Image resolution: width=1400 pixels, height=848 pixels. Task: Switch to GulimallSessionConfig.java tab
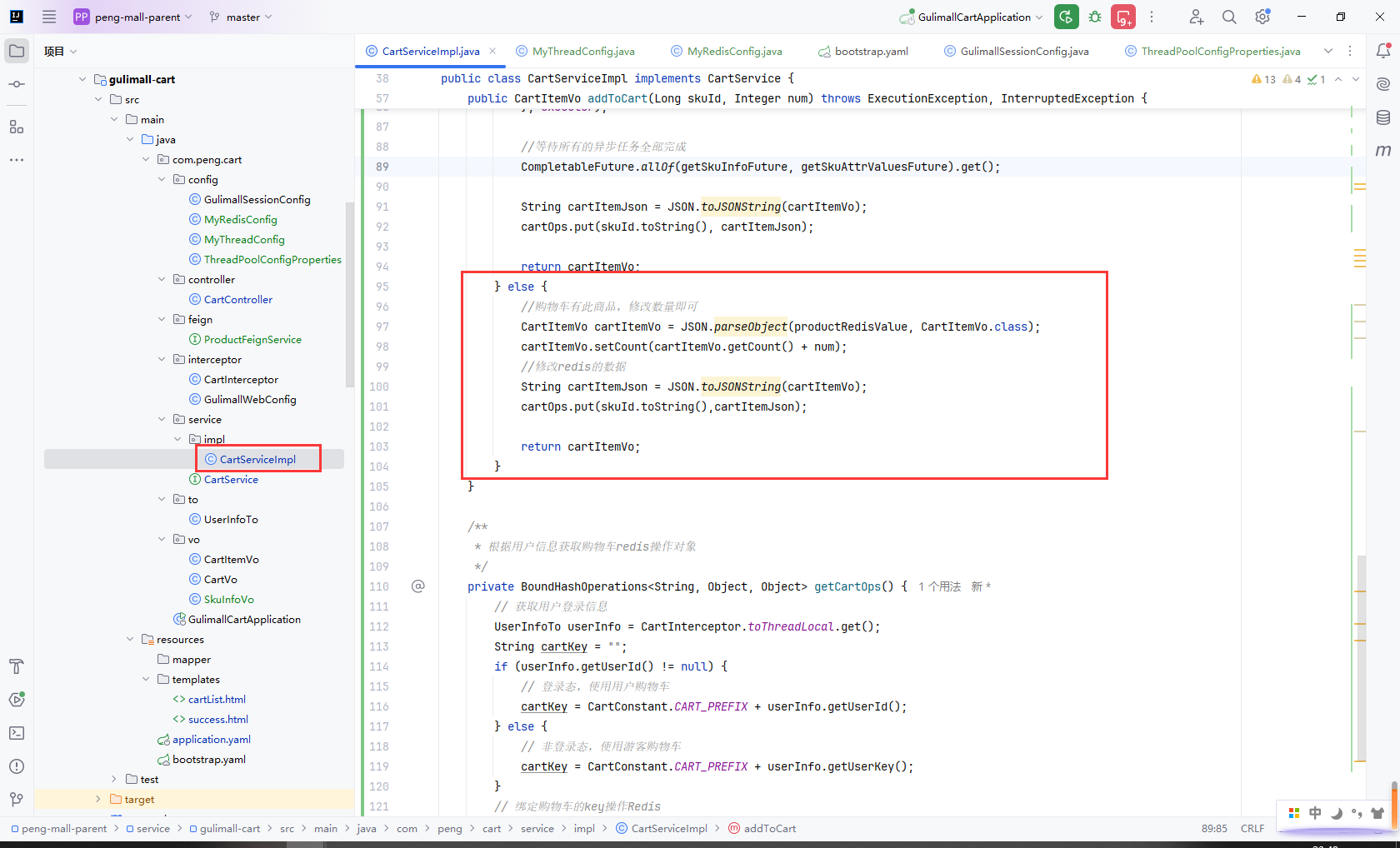point(1016,51)
